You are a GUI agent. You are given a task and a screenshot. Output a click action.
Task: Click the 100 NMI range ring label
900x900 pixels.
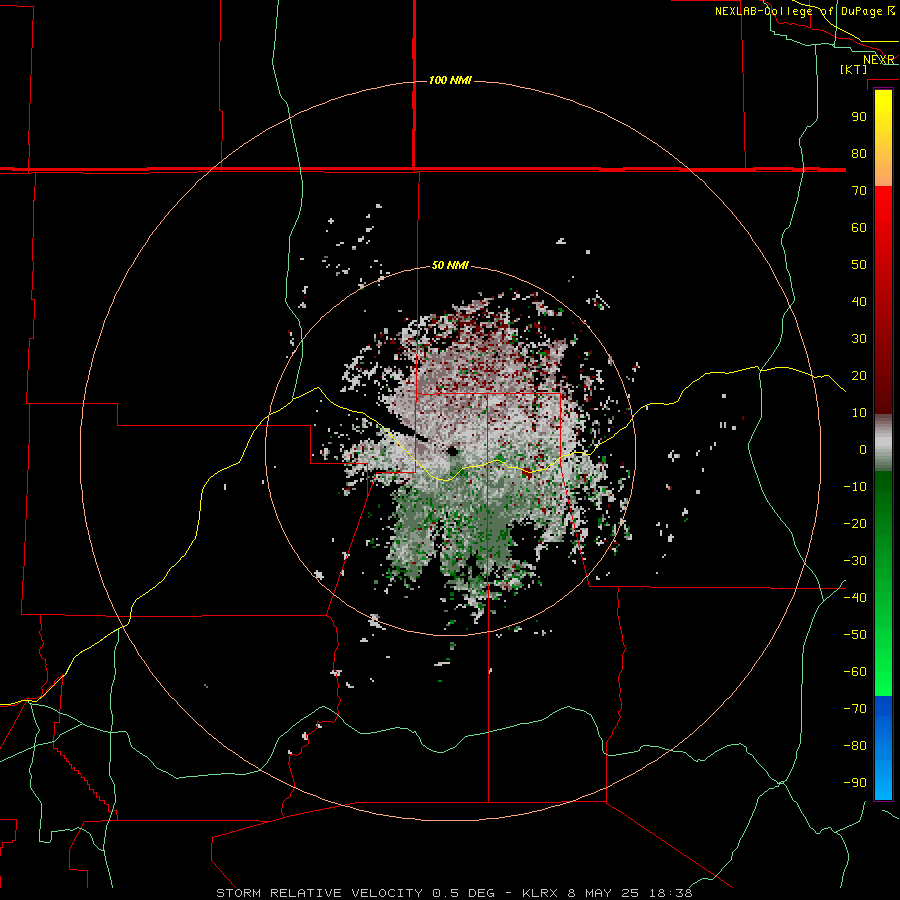tap(450, 80)
